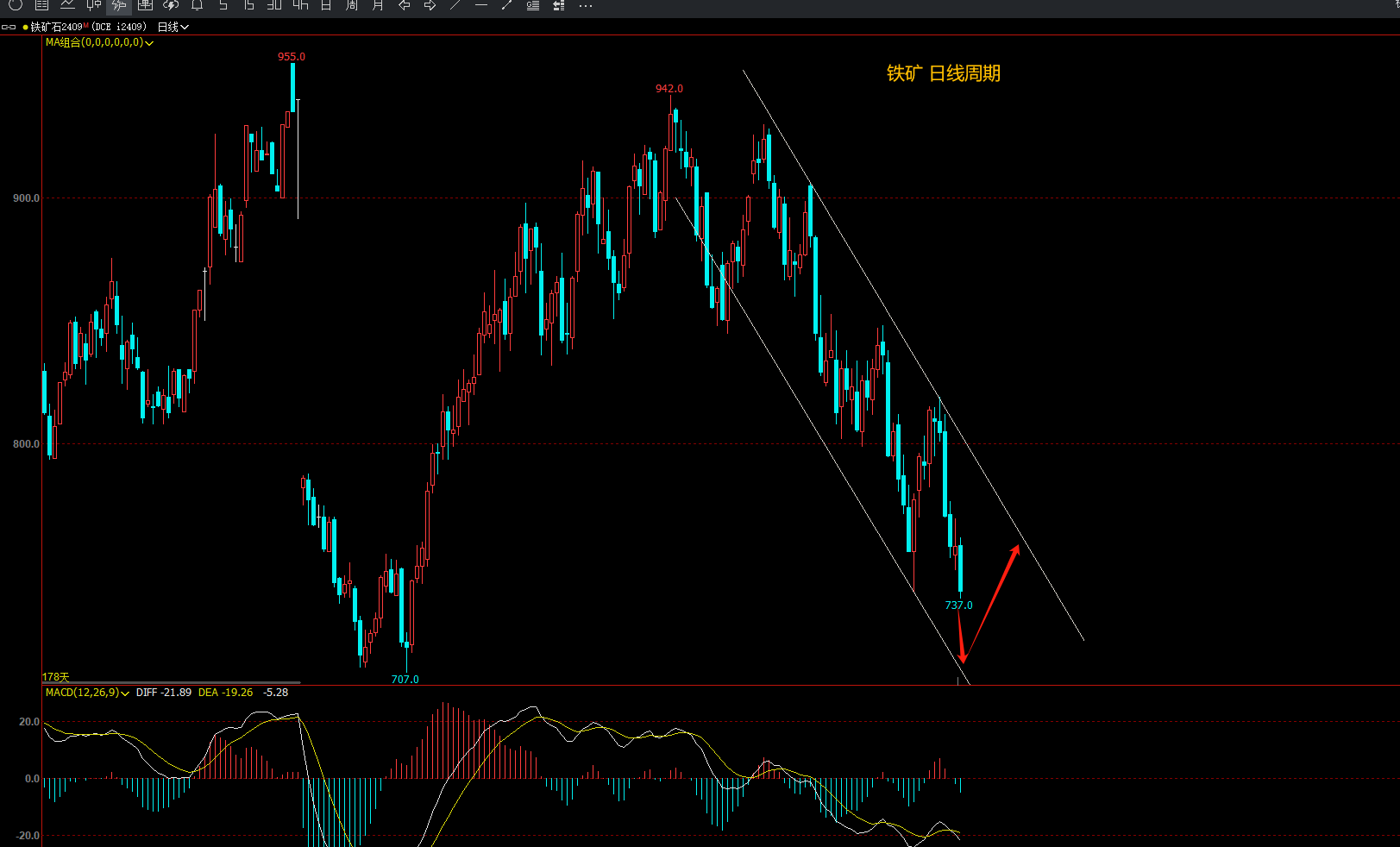Image resolution: width=1400 pixels, height=847 pixels.
Task: Switch to the 5-minute period
Action: tap(223, 5)
